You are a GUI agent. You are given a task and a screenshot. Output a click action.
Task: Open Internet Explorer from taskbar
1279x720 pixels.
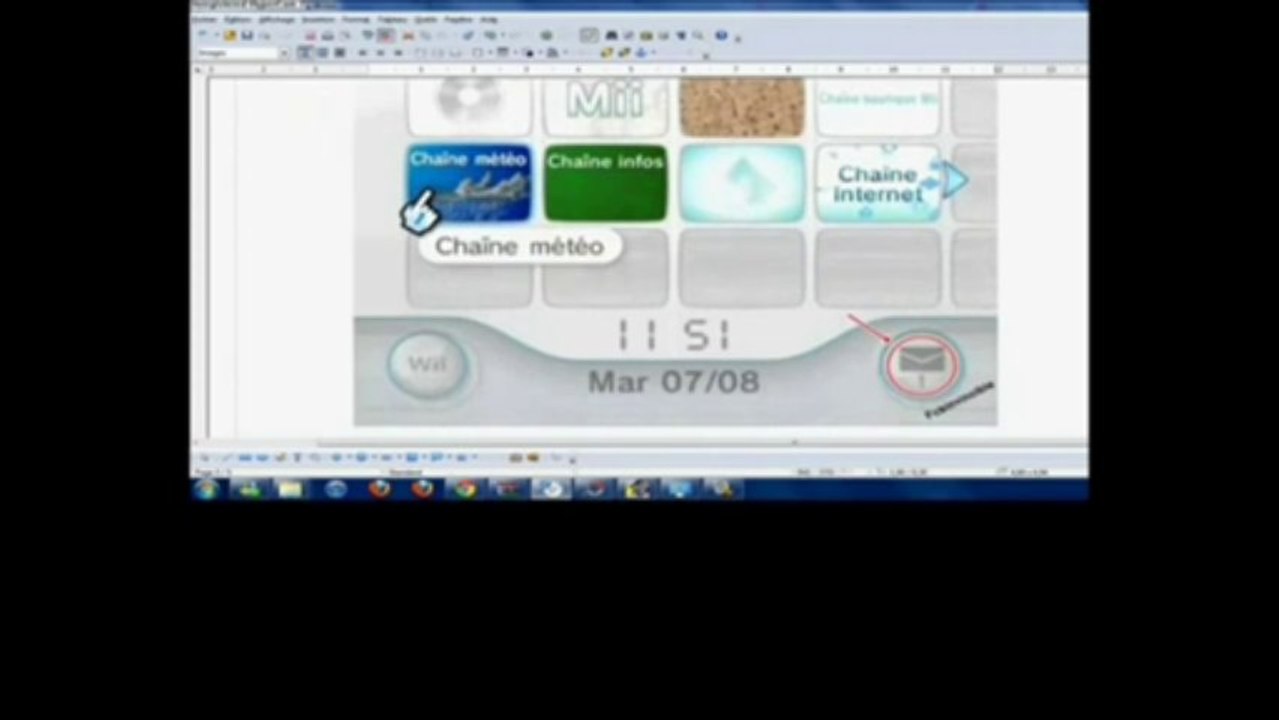click(335, 489)
